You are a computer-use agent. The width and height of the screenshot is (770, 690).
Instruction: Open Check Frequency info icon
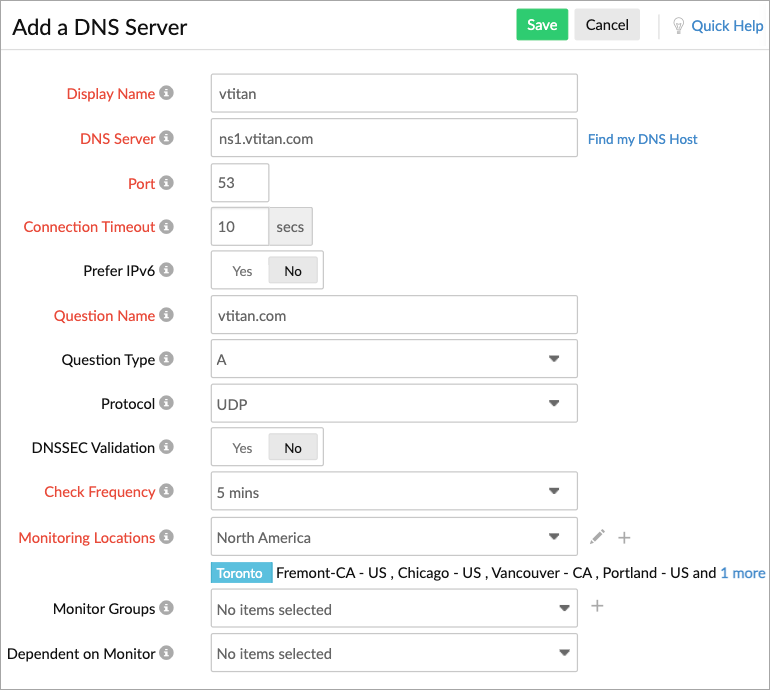(x=166, y=491)
